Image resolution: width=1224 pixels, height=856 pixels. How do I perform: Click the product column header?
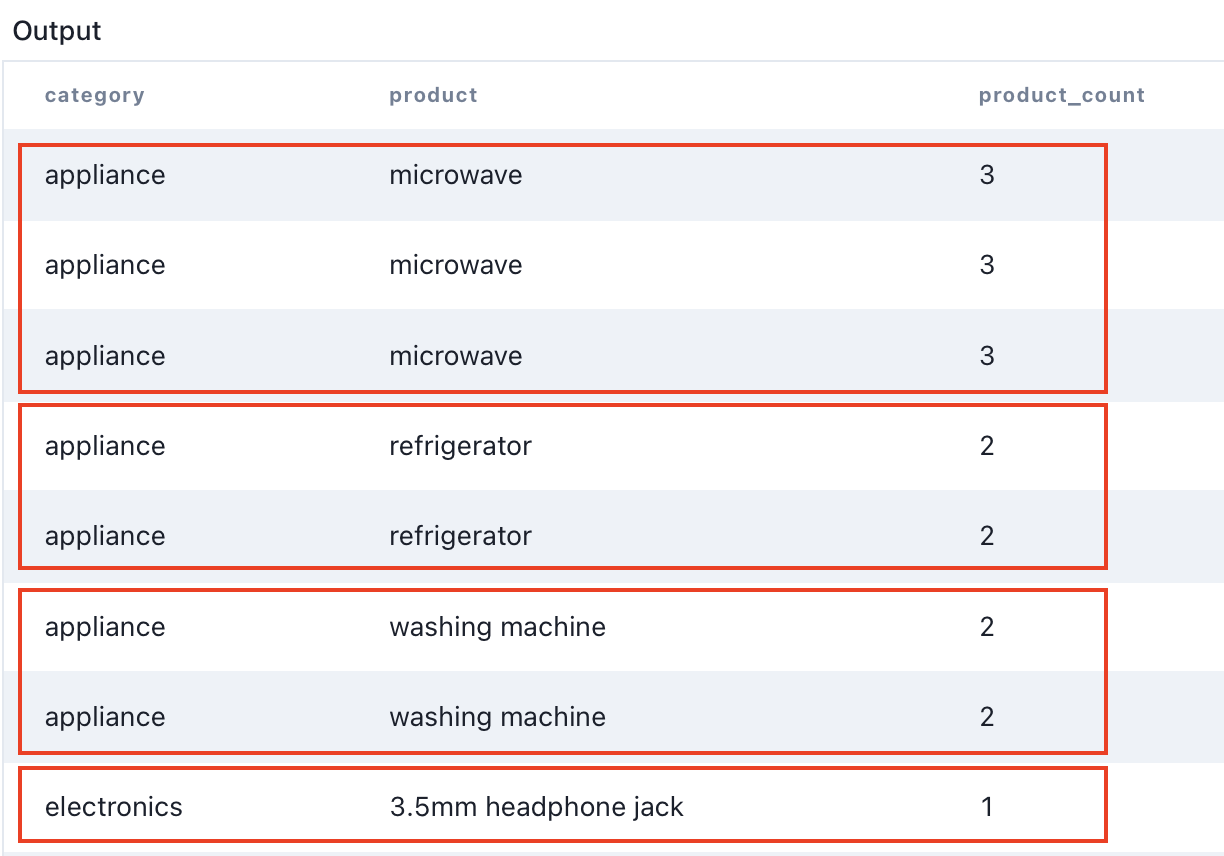point(433,96)
